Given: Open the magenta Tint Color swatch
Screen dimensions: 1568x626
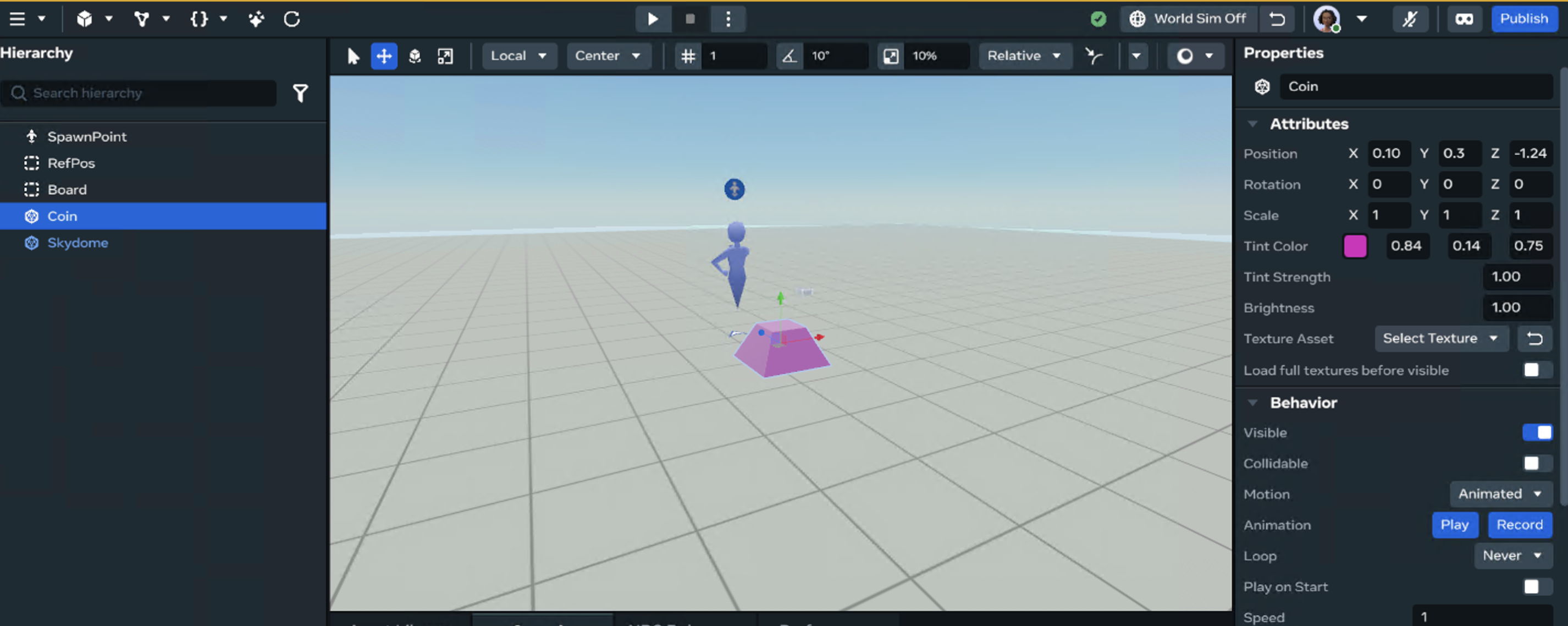Looking at the screenshot, I should coord(1355,246).
